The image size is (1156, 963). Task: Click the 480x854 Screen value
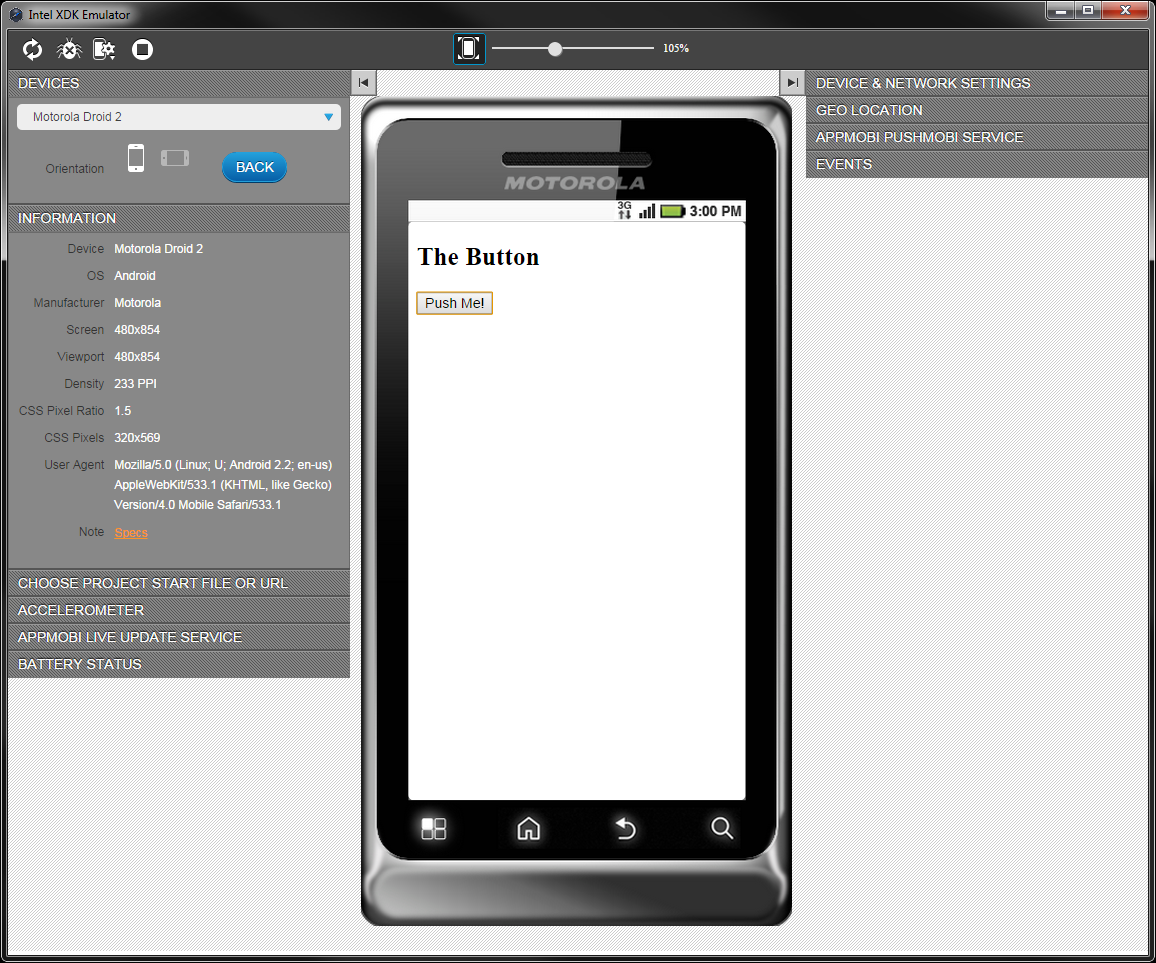coord(137,330)
